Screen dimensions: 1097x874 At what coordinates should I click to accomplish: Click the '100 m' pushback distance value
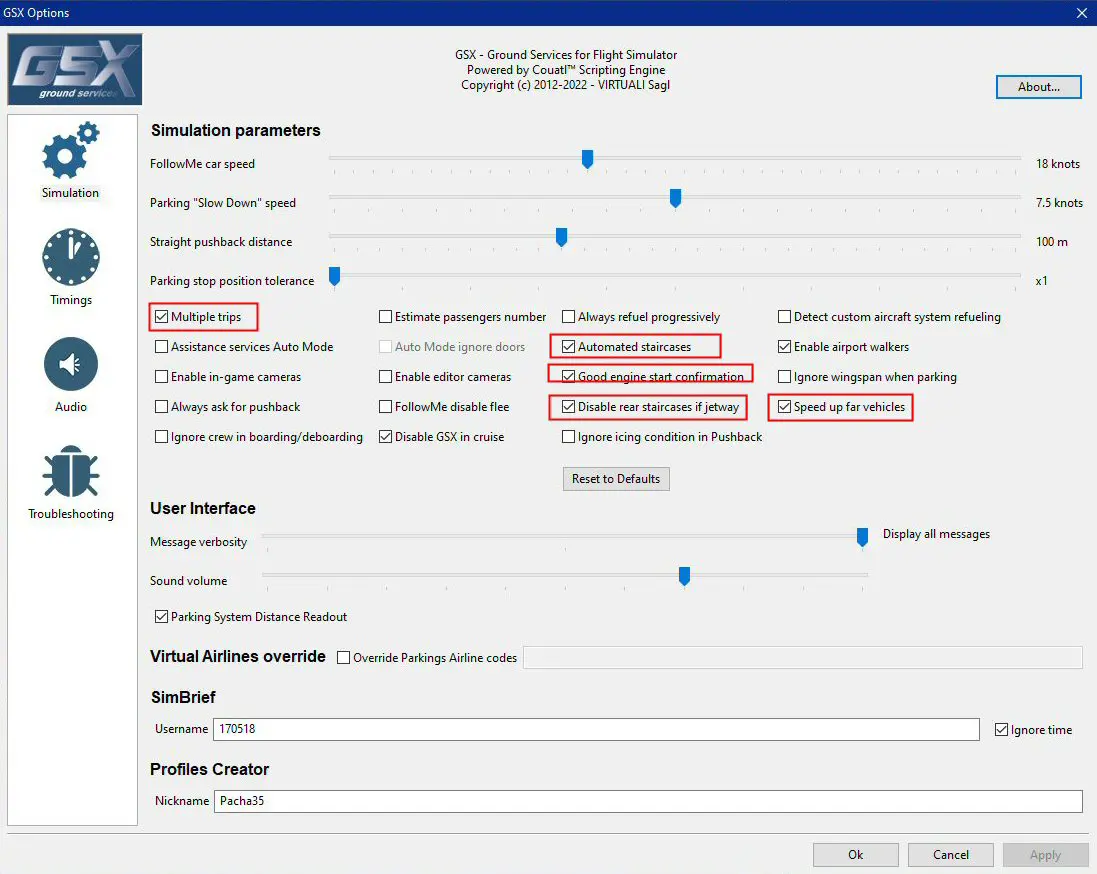pyautogui.click(x=1052, y=242)
